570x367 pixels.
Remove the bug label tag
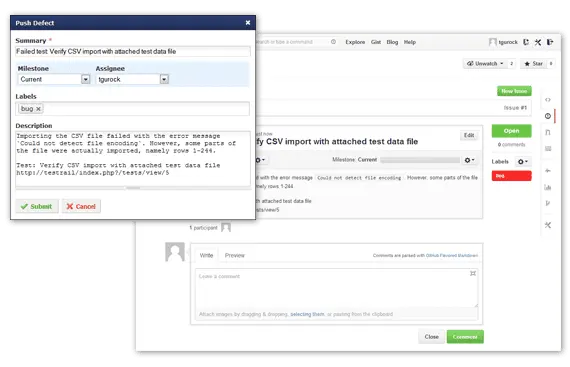coord(38,109)
